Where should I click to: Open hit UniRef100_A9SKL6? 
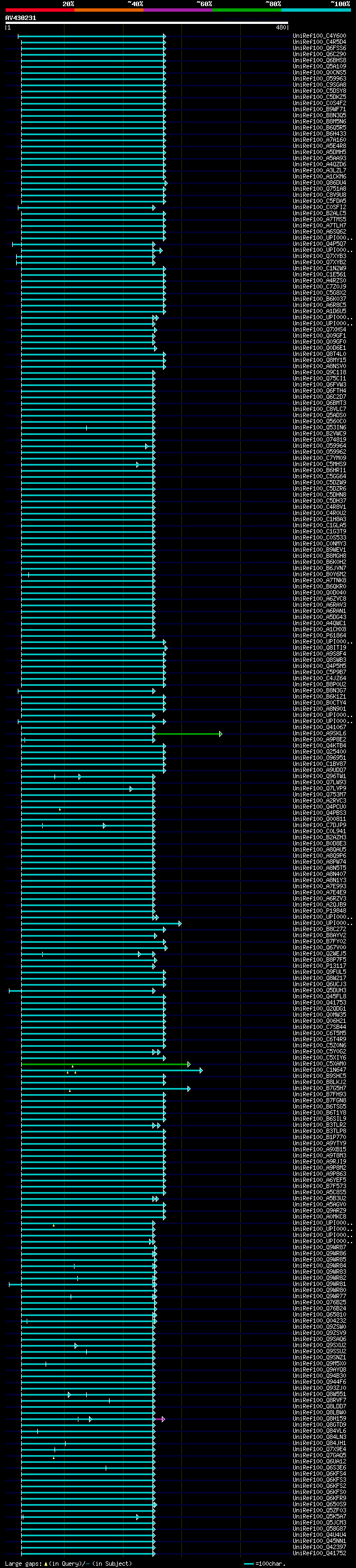319,734
